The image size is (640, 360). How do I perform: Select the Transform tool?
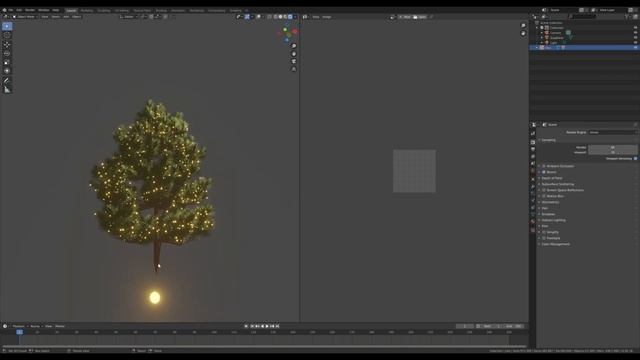(7, 71)
